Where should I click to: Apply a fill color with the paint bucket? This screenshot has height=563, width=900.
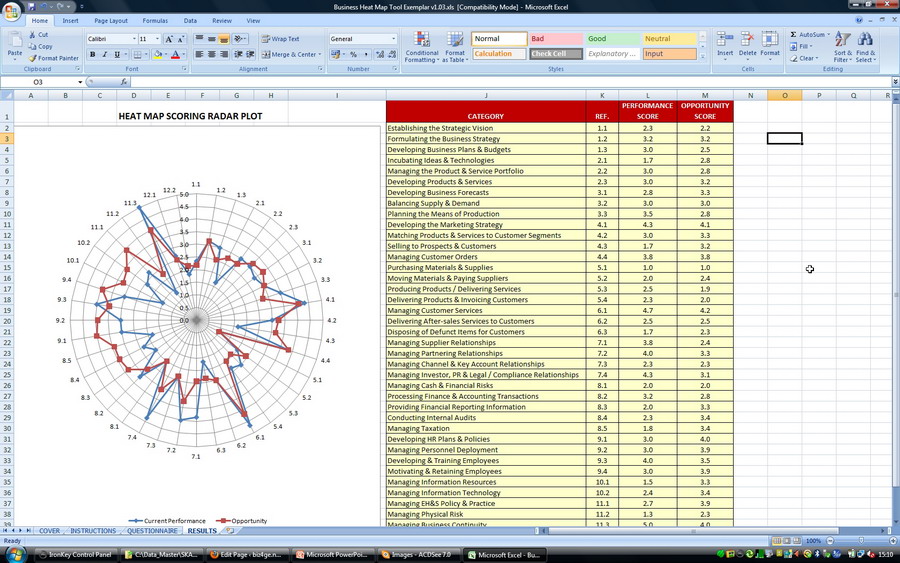pos(157,55)
